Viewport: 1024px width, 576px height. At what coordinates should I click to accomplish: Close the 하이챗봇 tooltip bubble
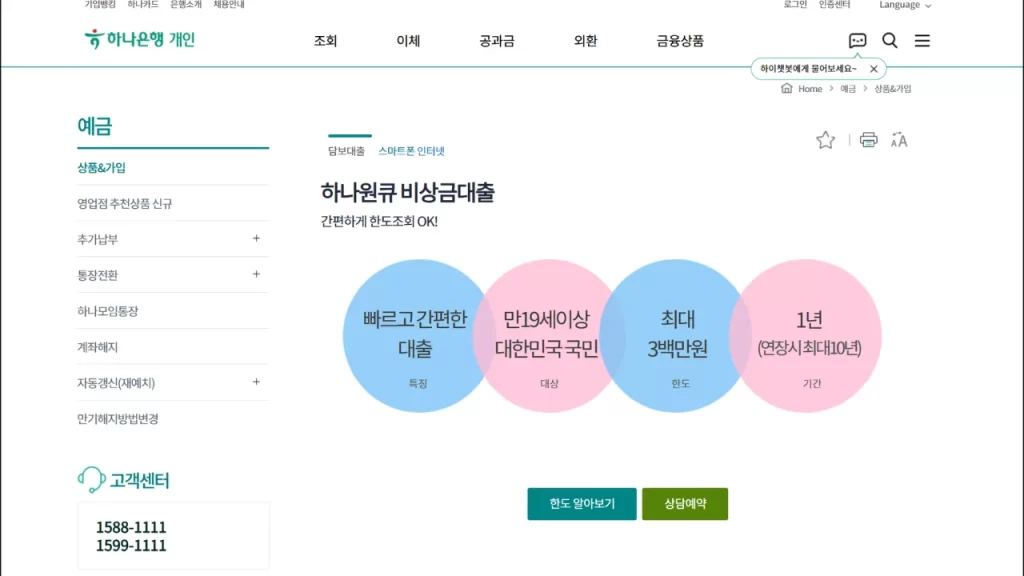(x=873, y=69)
